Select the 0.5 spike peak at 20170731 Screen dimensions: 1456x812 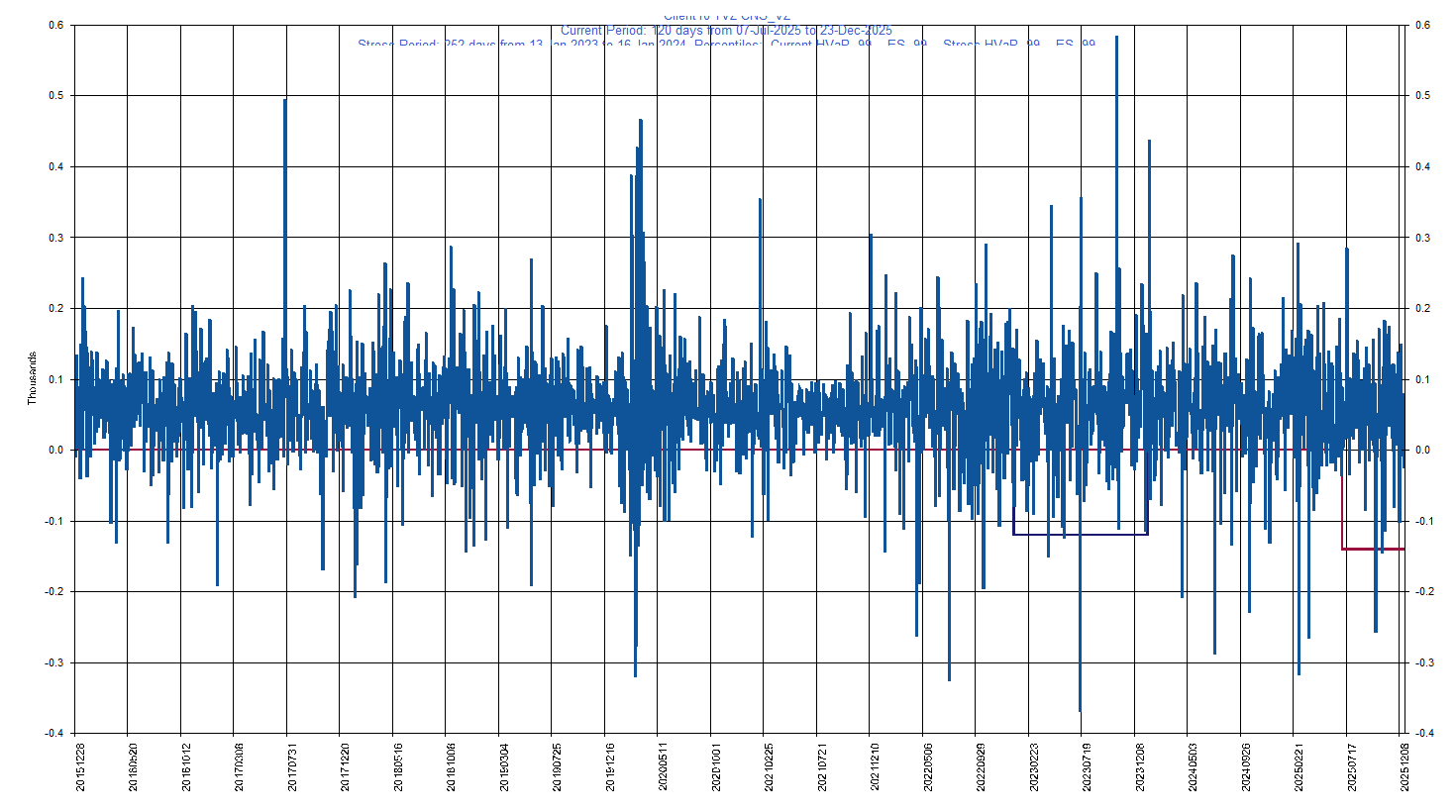285,100
